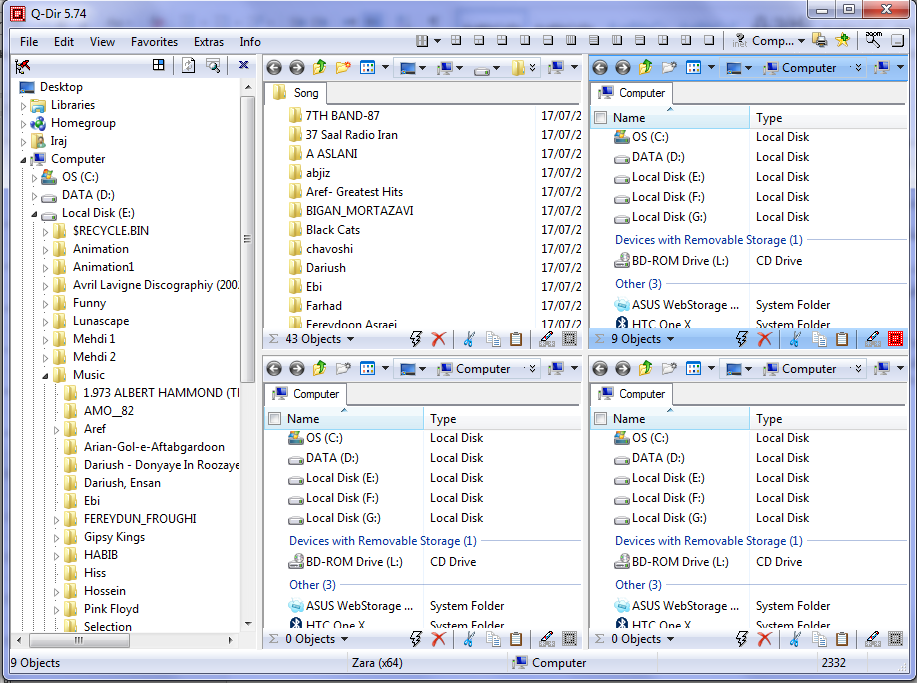Click lightning bolt icon in 9 Objects bar
Screen dimensions: 917x683
point(742,339)
